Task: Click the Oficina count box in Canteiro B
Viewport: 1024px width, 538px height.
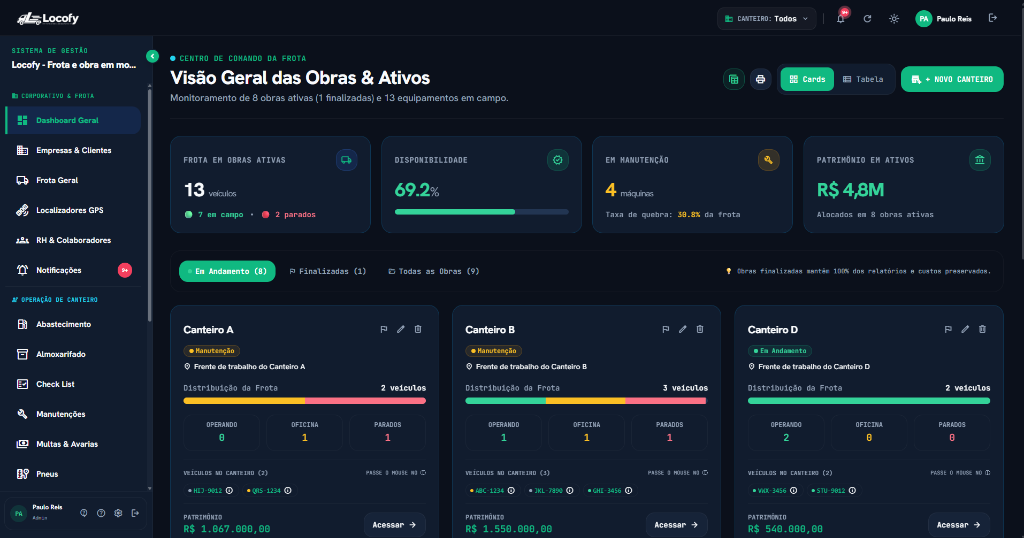Action: coord(586,432)
